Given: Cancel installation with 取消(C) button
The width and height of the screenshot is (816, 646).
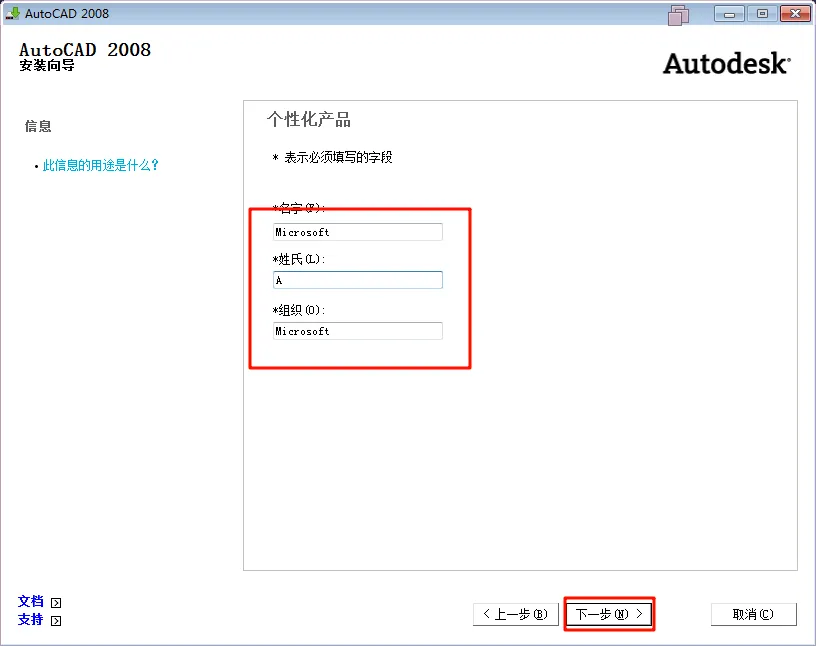Looking at the screenshot, I should (754, 614).
